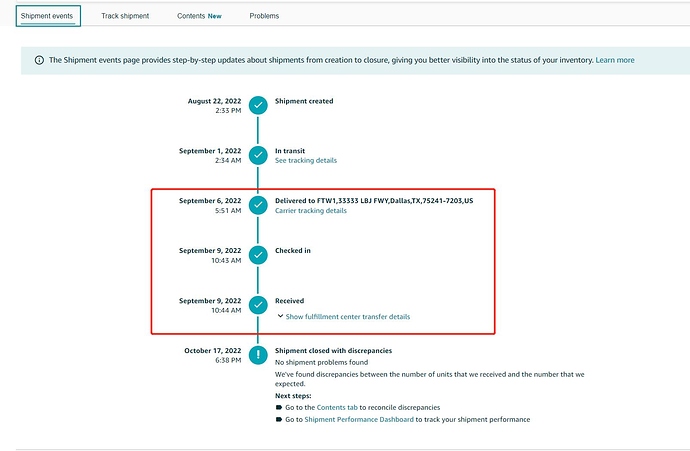
Task: Click the Delivered to FTW1 checkmark icon
Action: (x=258, y=204)
